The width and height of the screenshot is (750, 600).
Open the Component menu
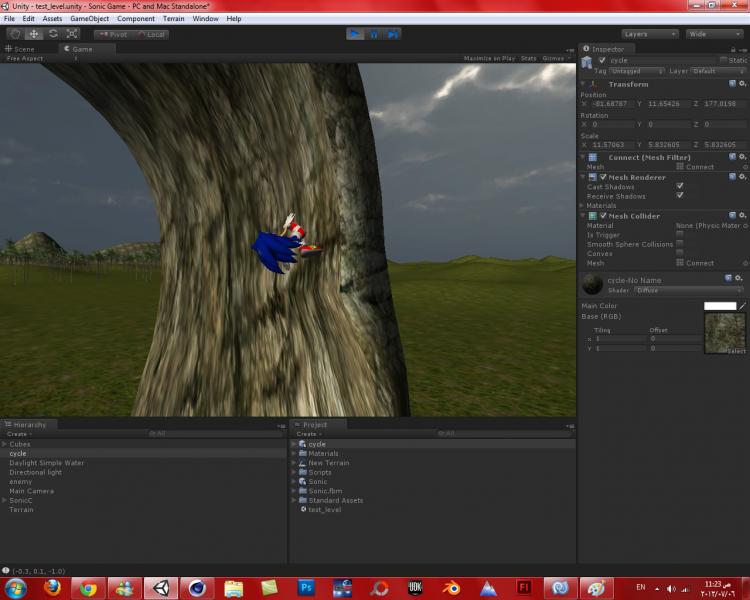tap(136, 19)
